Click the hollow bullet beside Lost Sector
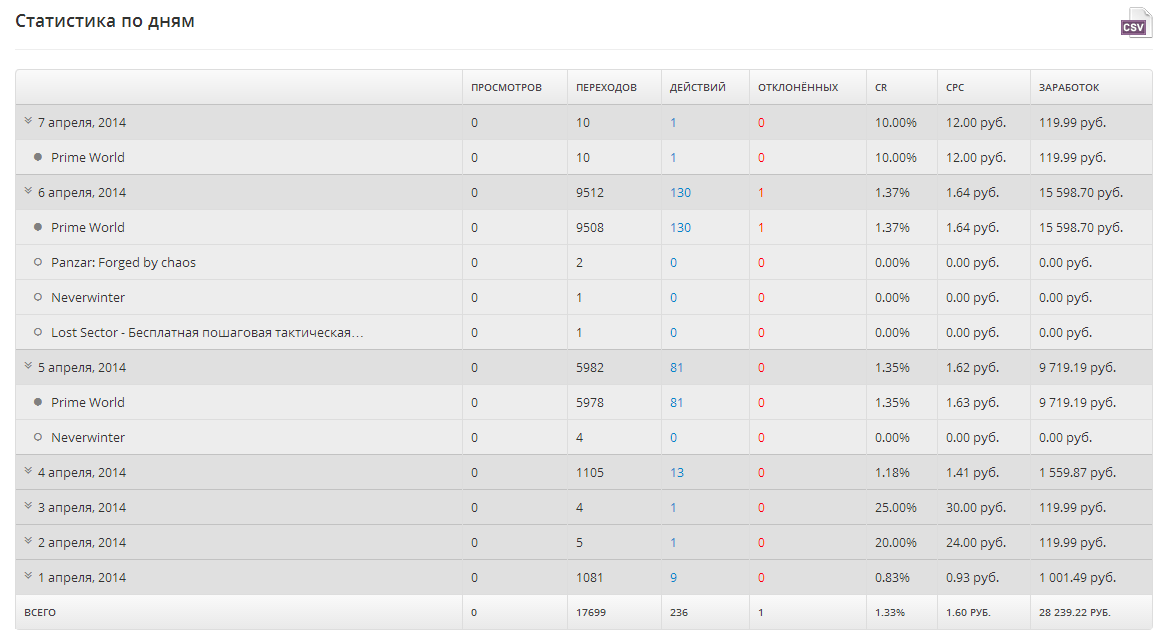 (38, 332)
